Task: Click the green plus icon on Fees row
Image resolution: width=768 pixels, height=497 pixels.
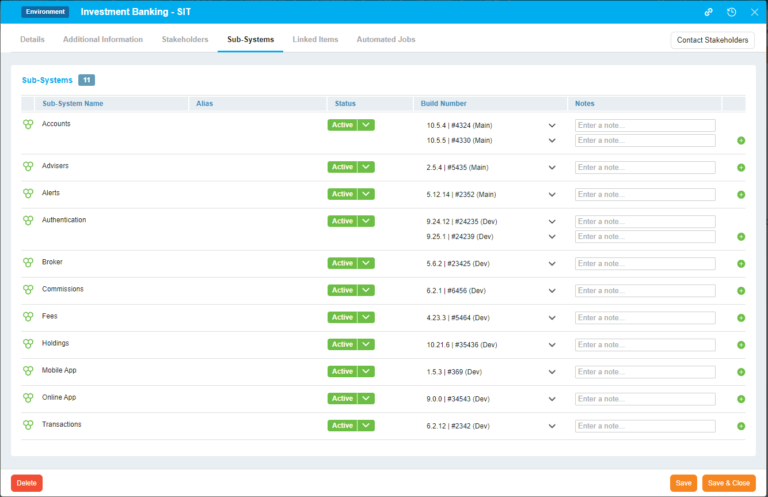Action: coord(741,318)
